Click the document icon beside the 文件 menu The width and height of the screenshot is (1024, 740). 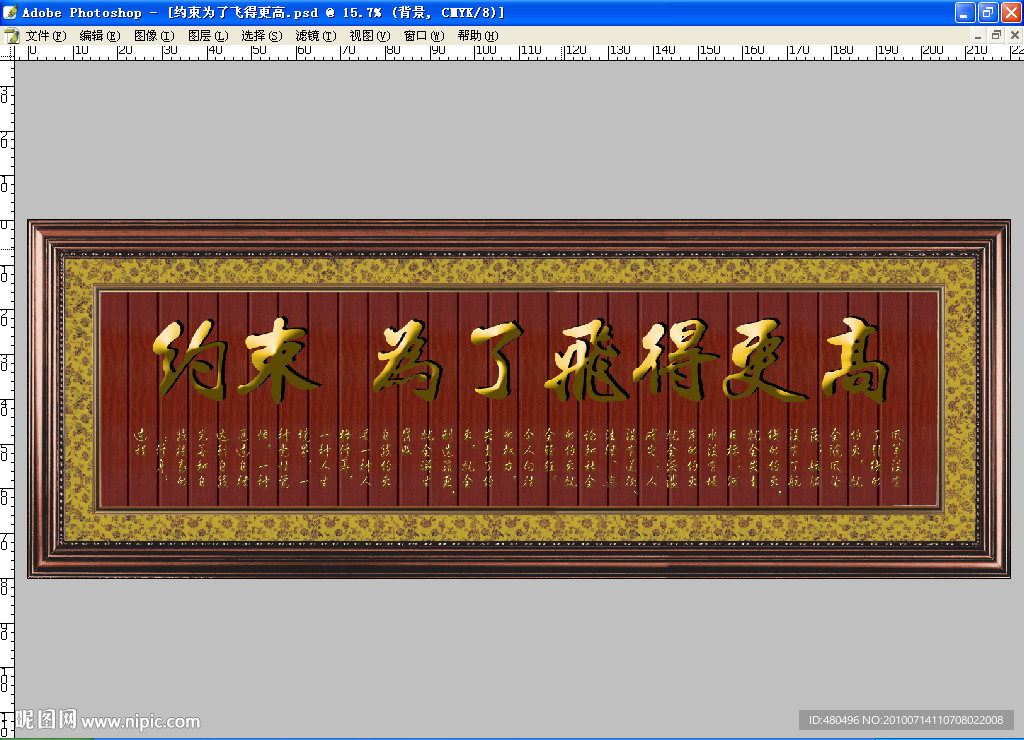pyautogui.click(x=12, y=35)
